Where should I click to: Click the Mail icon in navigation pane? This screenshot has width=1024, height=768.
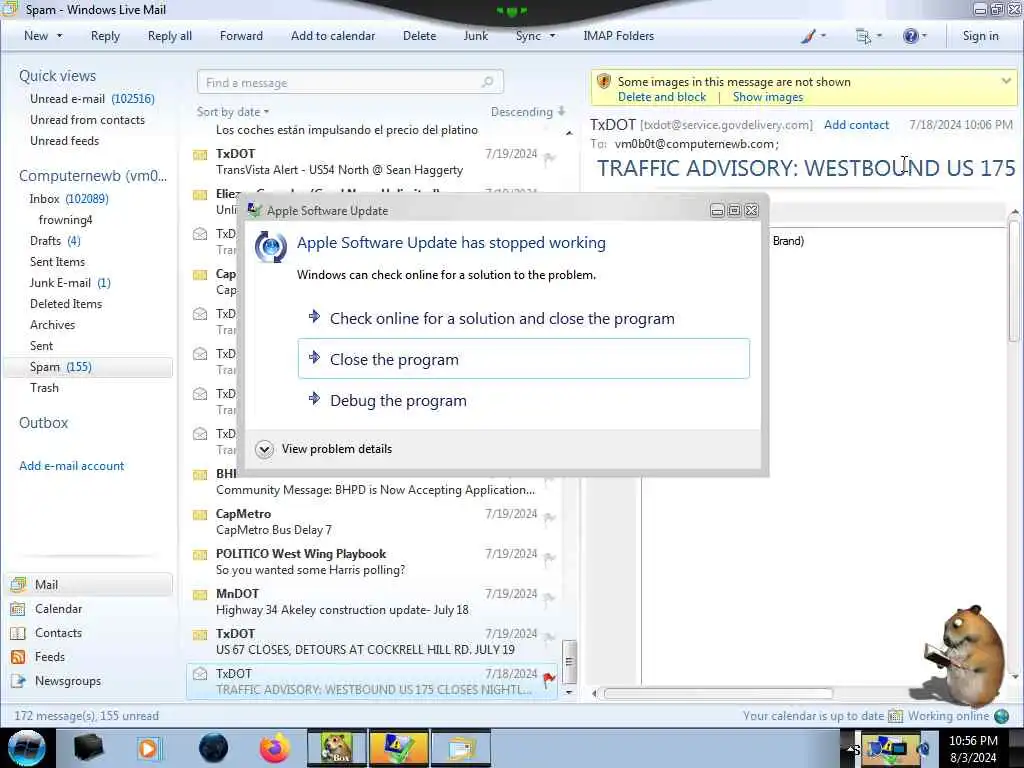pos(18,584)
